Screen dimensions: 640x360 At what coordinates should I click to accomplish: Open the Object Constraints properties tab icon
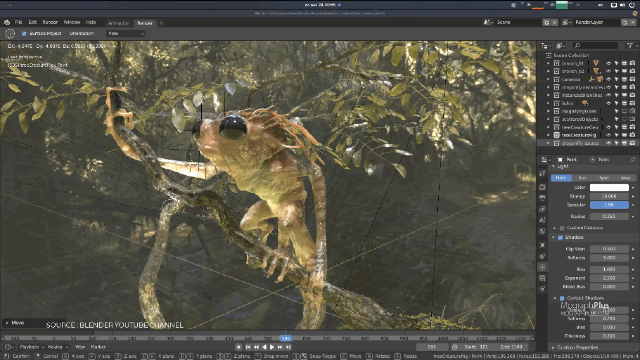pyautogui.click(x=542, y=256)
